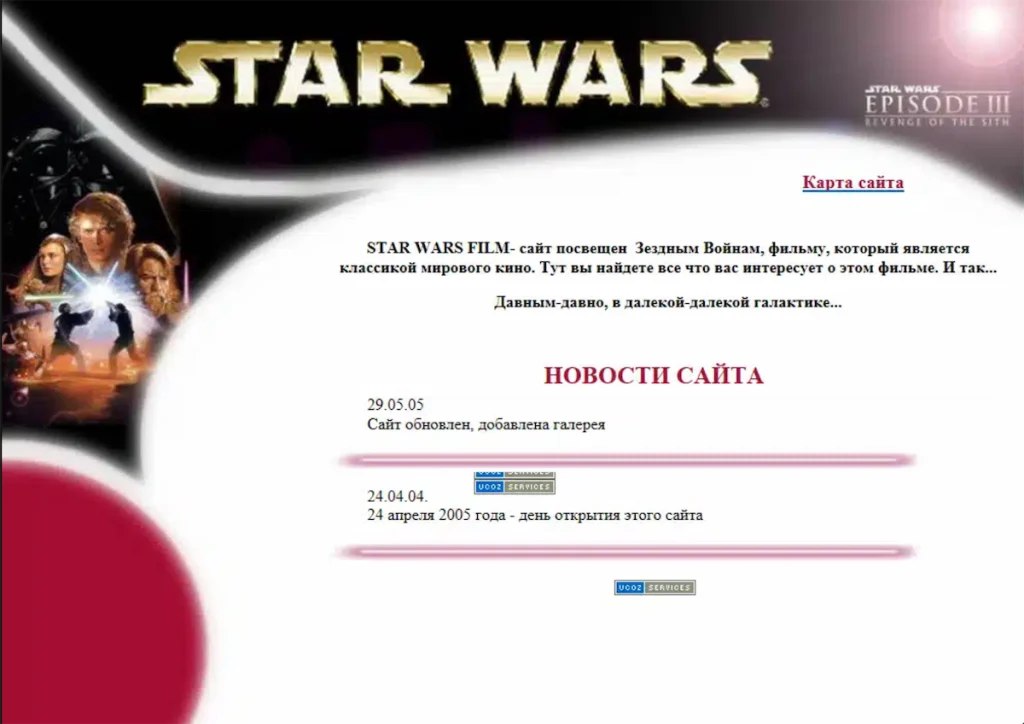Open the Карта сайта link
The image size is (1024, 724).
(x=853, y=182)
